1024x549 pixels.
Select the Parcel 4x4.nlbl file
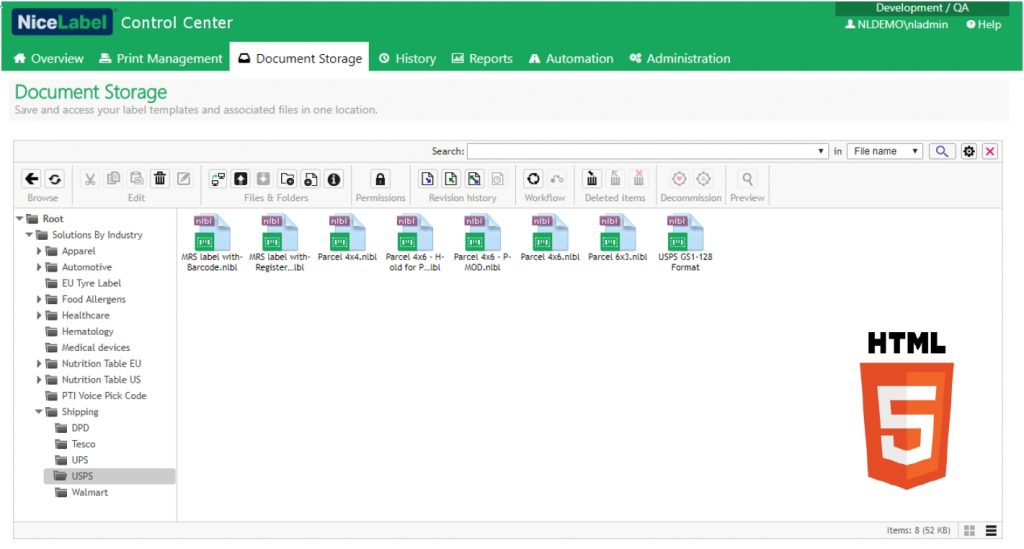pos(347,239)
